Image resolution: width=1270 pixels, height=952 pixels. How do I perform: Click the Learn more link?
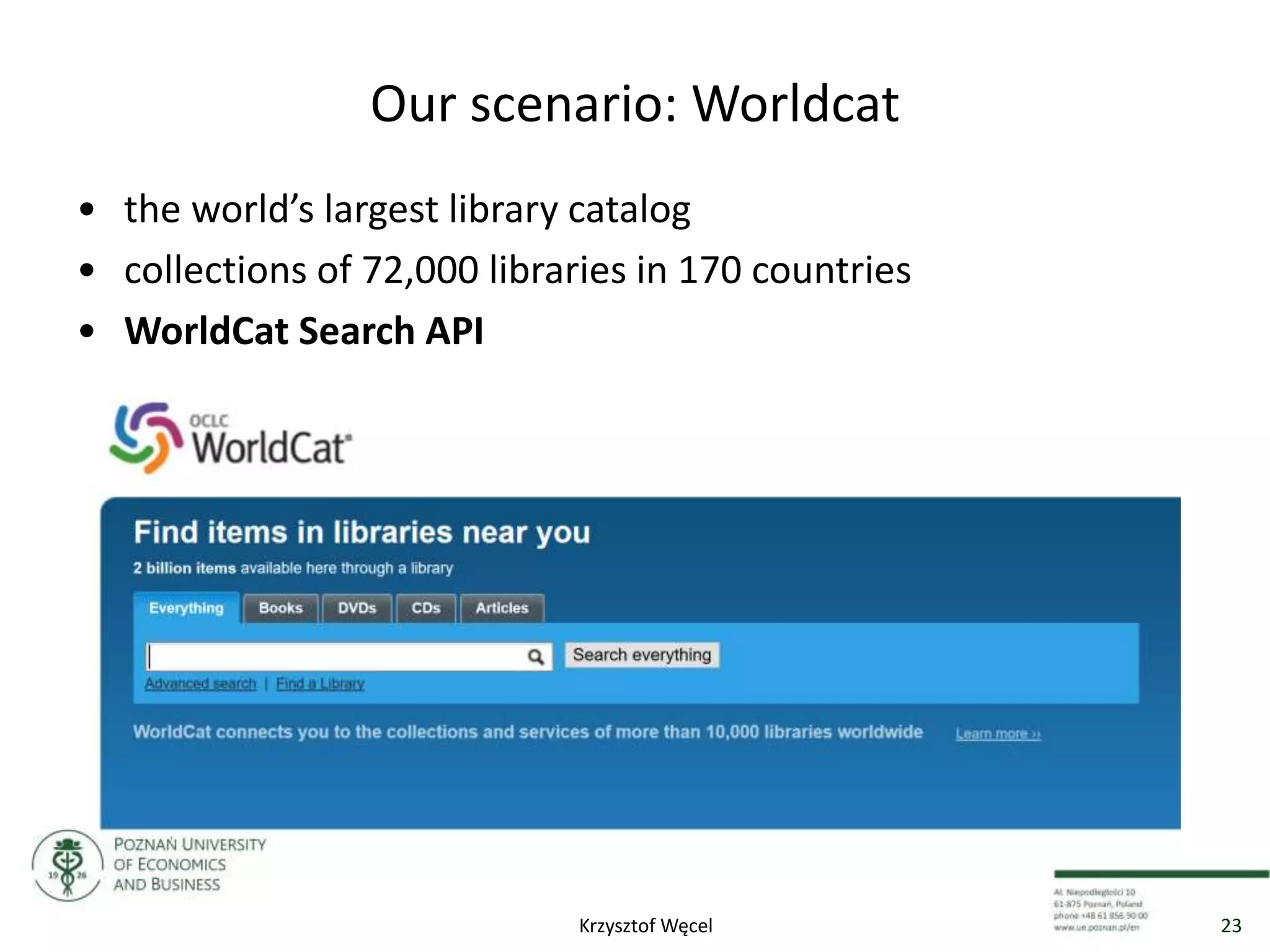998,734
